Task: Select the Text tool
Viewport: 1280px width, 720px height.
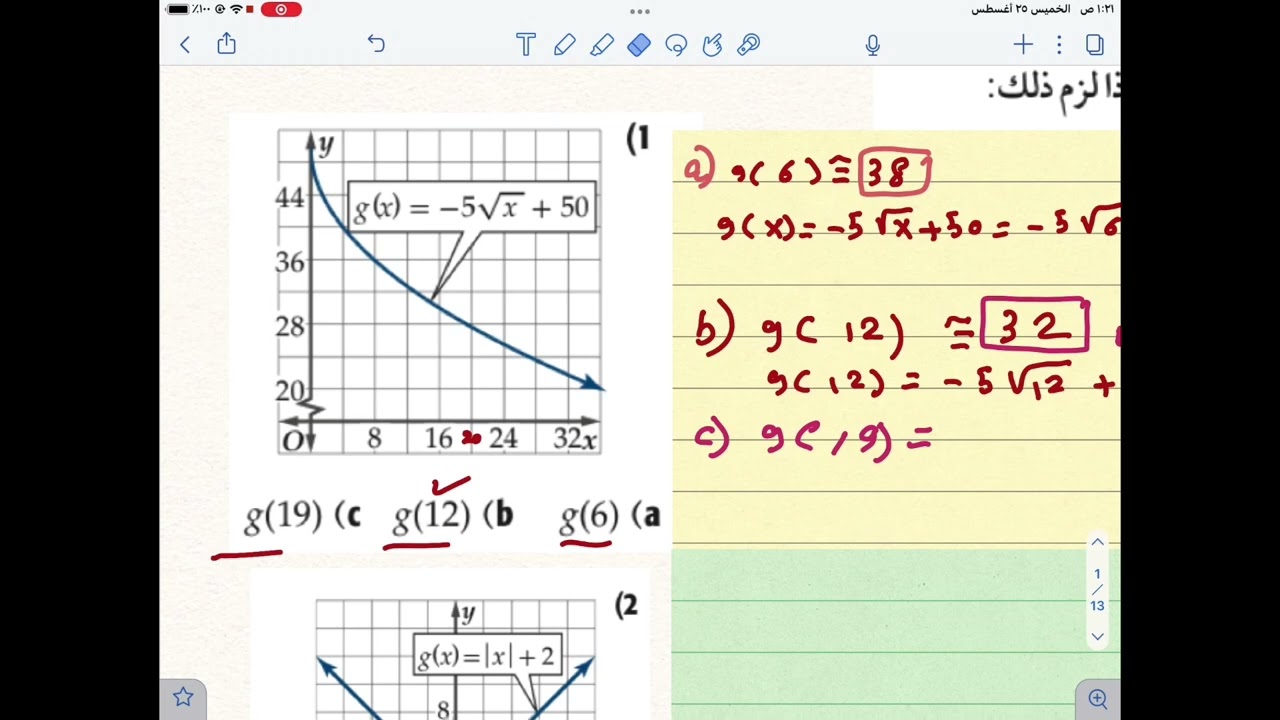Action: point(526,44)
